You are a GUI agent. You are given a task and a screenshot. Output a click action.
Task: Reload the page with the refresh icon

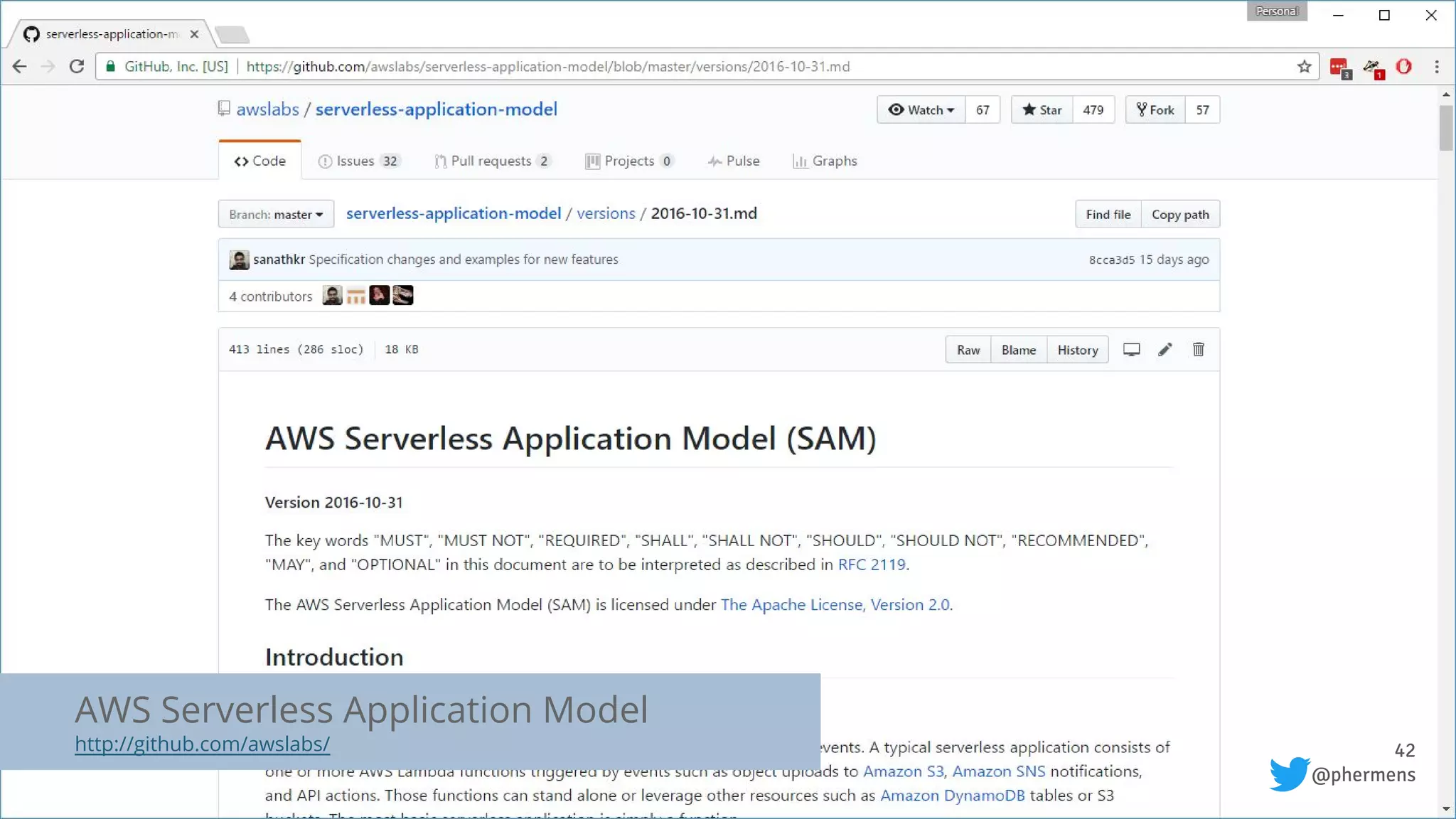click(x=77, y=67)
